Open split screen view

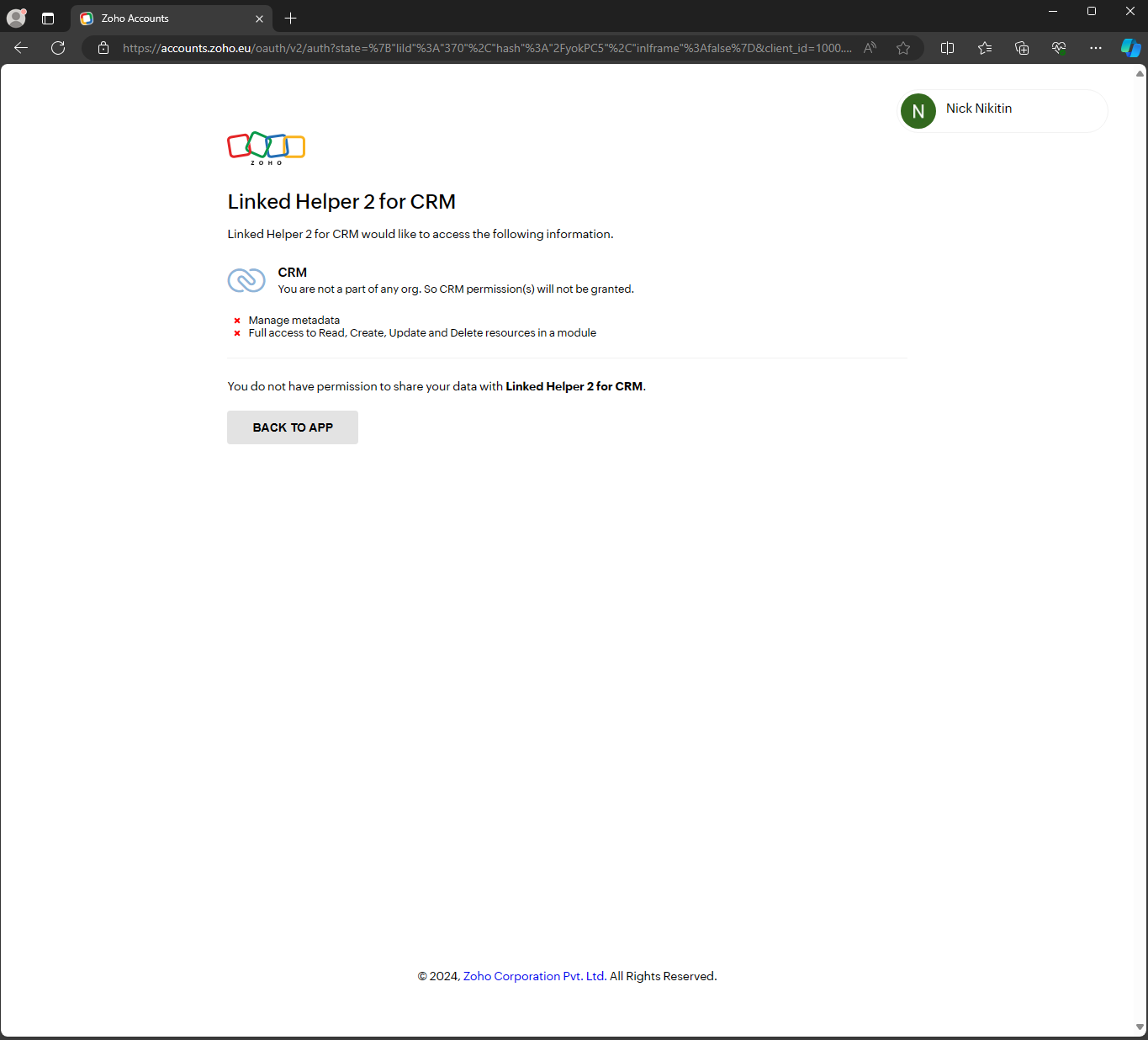coord(948,48)
